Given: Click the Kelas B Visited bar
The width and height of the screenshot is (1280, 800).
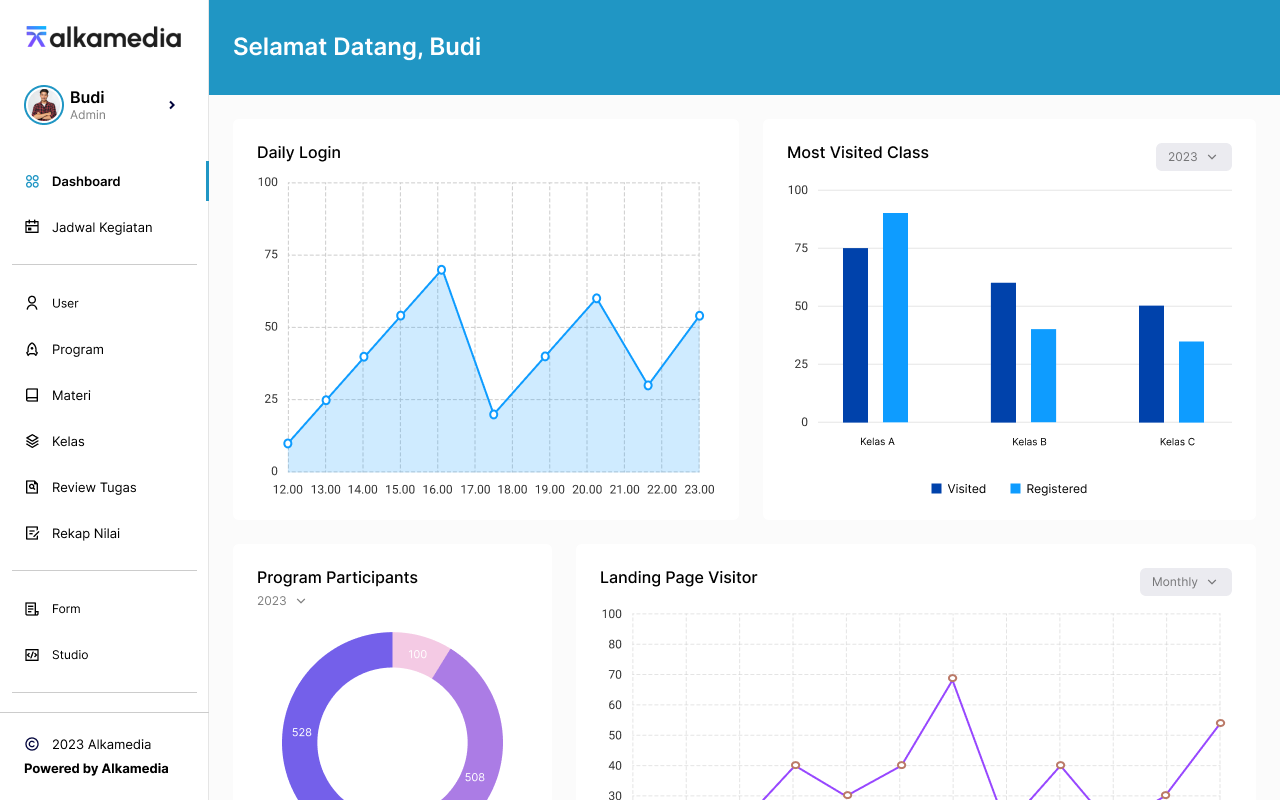Looking at the screenshot, I should tap(1003, 352).
